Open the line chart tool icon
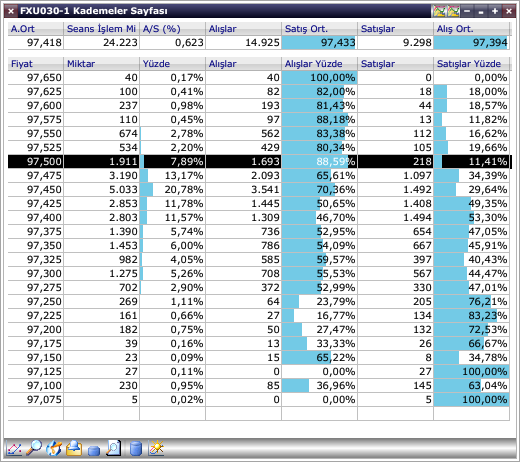520x462 pixels. tap(14, 449)
